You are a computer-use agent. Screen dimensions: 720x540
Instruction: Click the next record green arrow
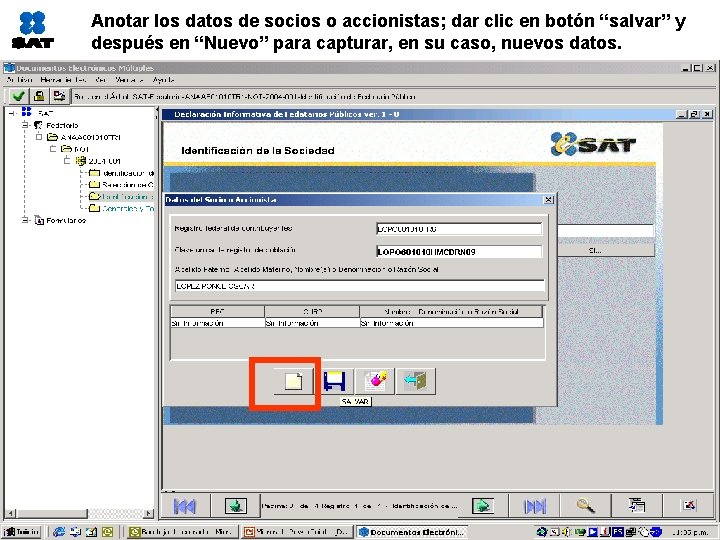(x=483, y=506)
